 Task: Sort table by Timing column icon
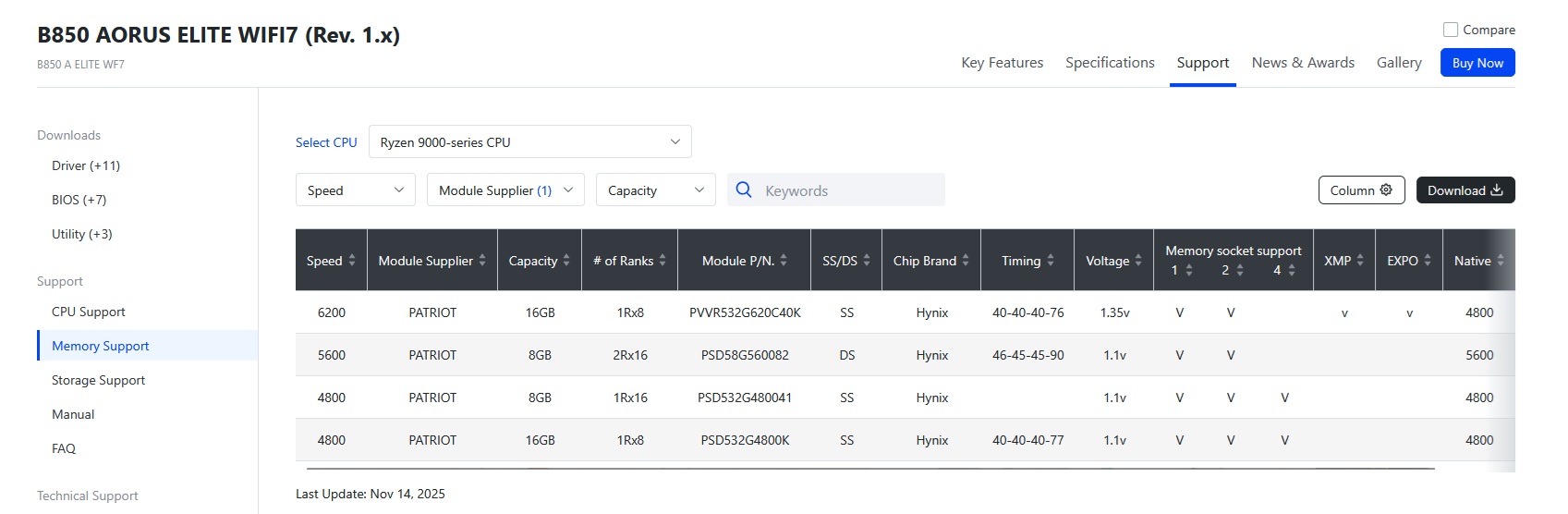pos(1051,261)
